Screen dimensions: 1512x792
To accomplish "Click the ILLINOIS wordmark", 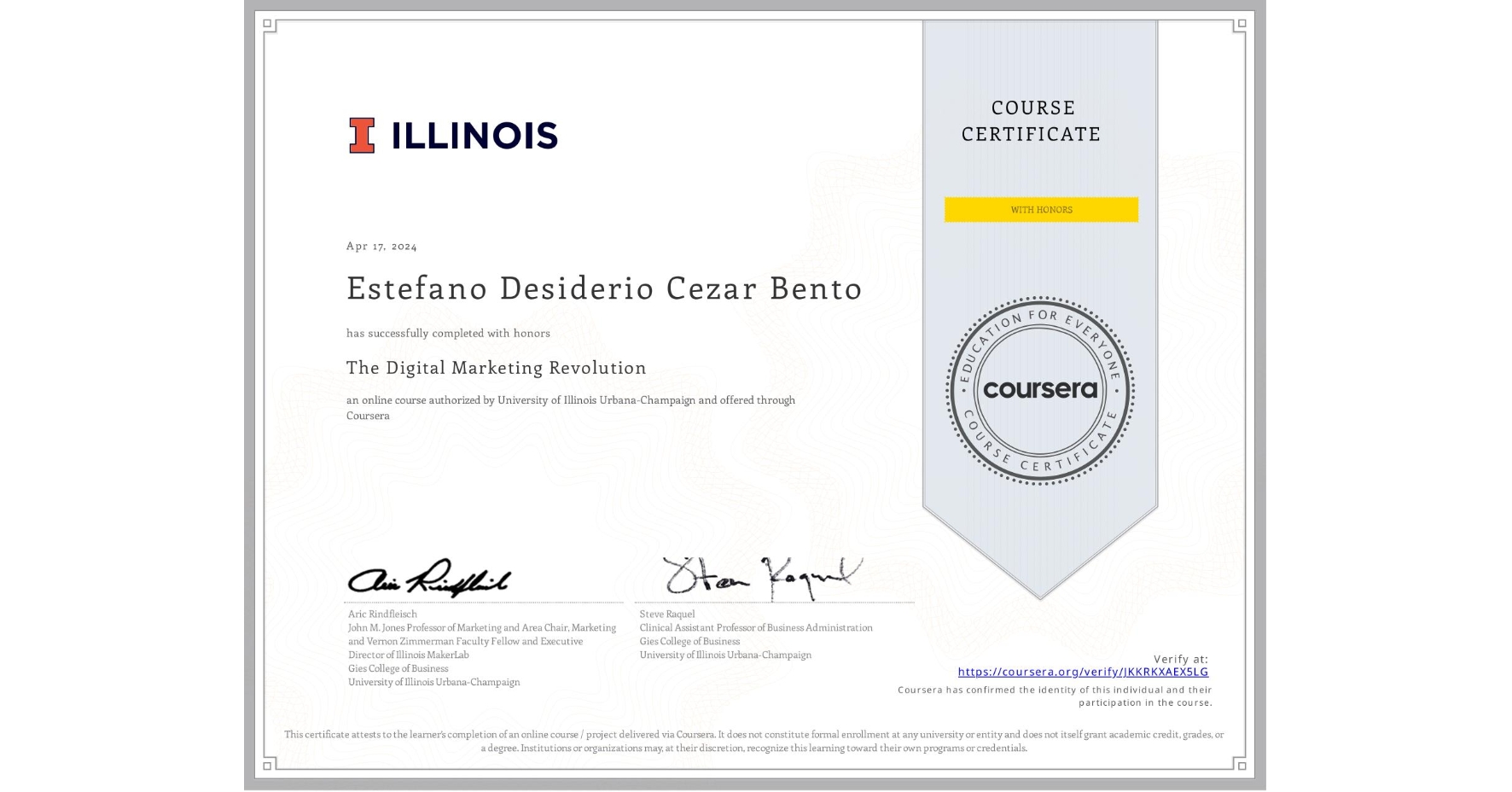I will 474,136.
